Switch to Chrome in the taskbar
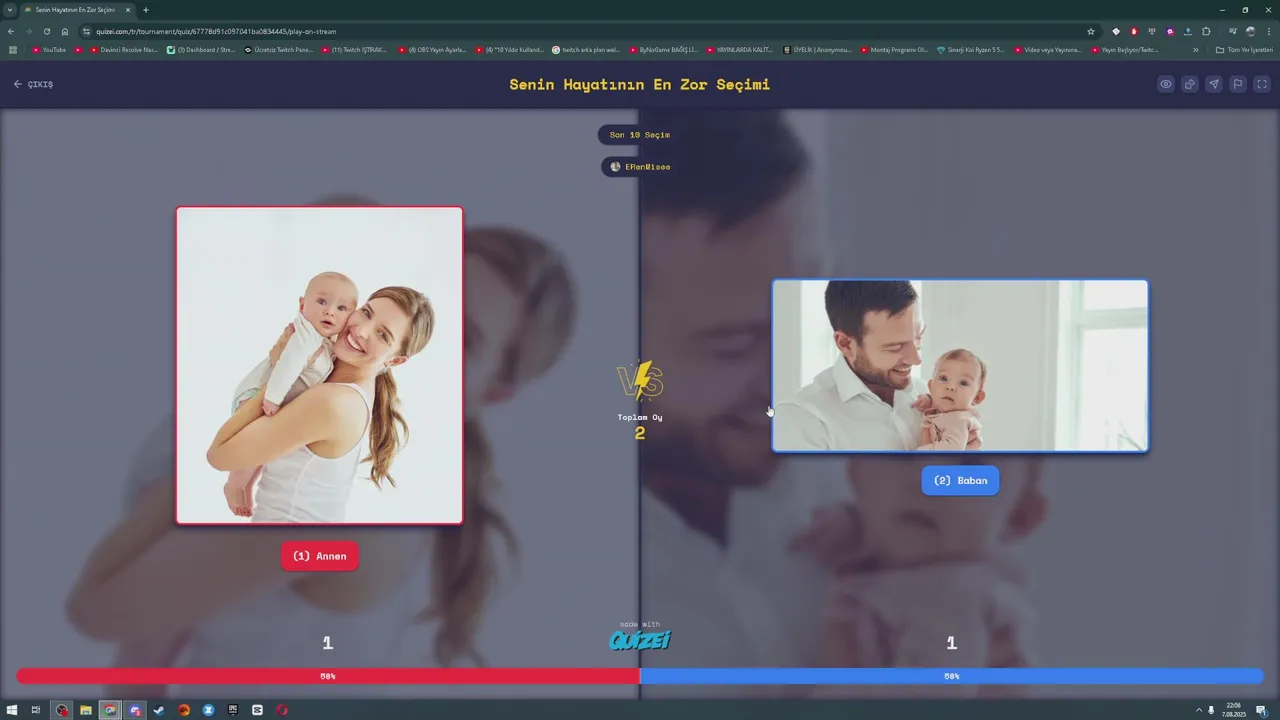This screenshot has width=1280, height=720. point(110,710)
